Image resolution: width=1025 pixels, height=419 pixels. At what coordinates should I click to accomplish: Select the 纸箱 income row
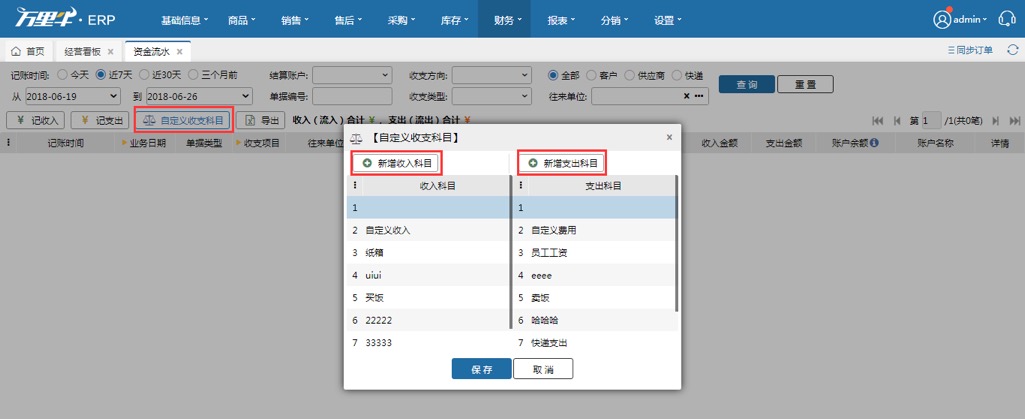pyautogui.click(x=428, y=252)
